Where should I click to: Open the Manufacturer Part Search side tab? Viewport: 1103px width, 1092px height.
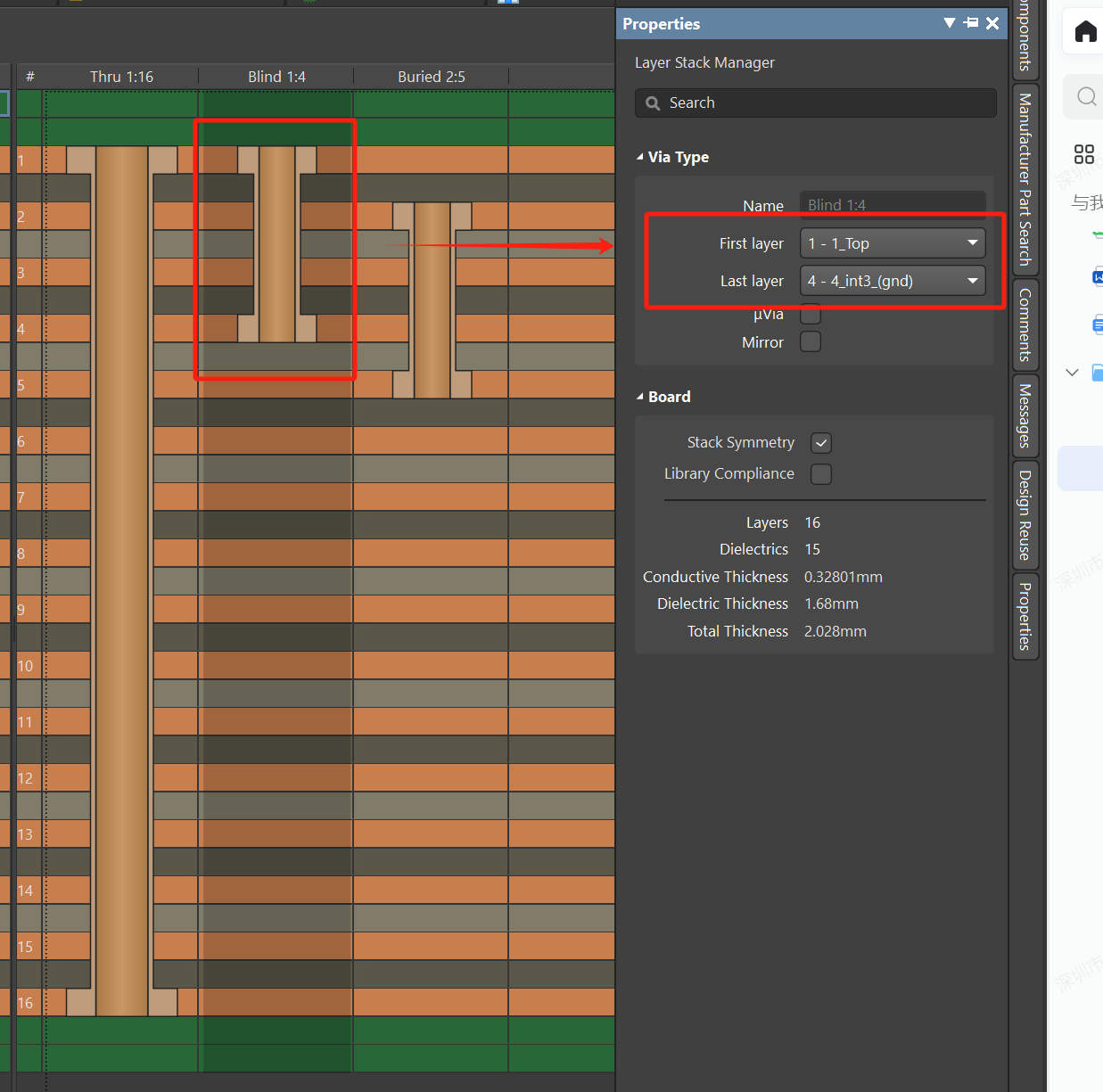click(1025, 179)
